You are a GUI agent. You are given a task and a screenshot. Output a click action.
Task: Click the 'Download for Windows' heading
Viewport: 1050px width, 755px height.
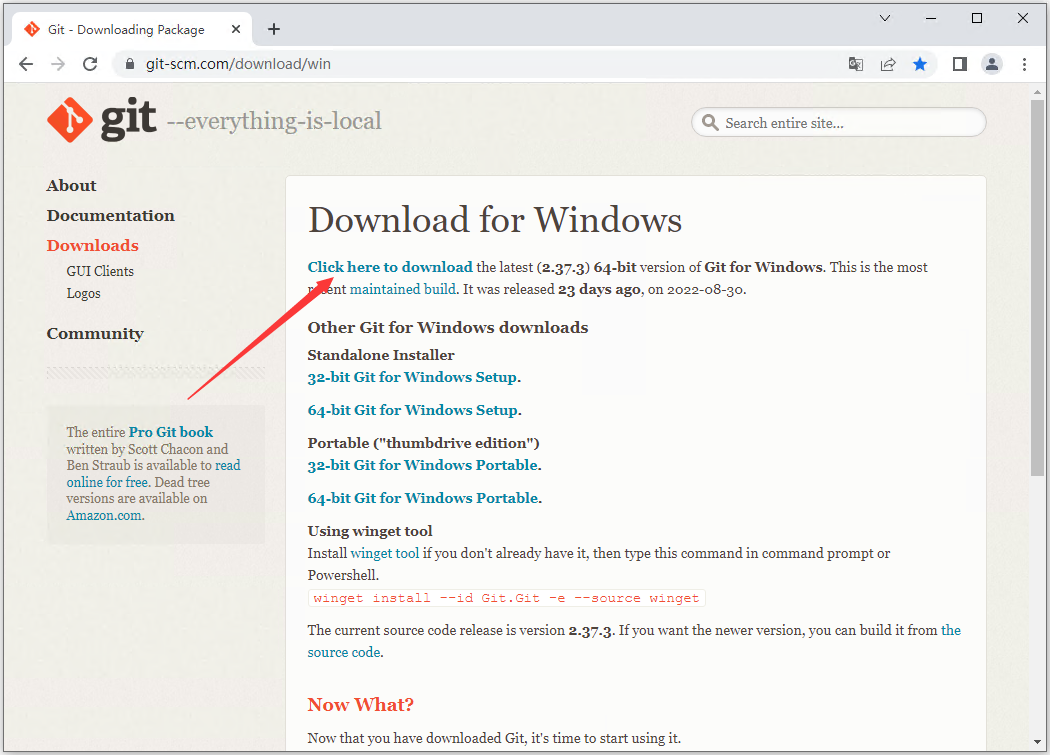[x=495, y=220]
